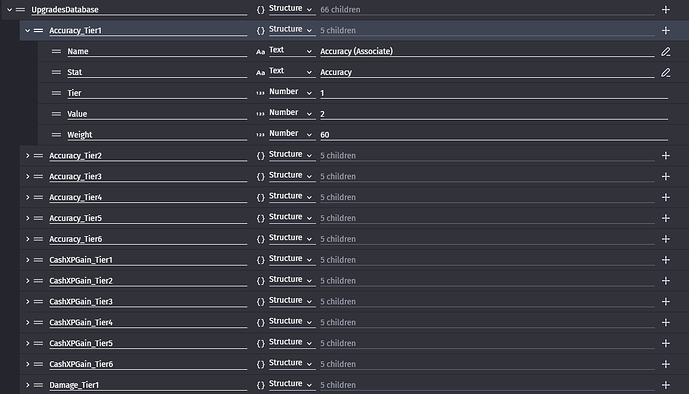The height and width of the screenshot is (394, 689).
Task: Collapse the Accuracy_Tier1 structure
Action: point(27,30)
